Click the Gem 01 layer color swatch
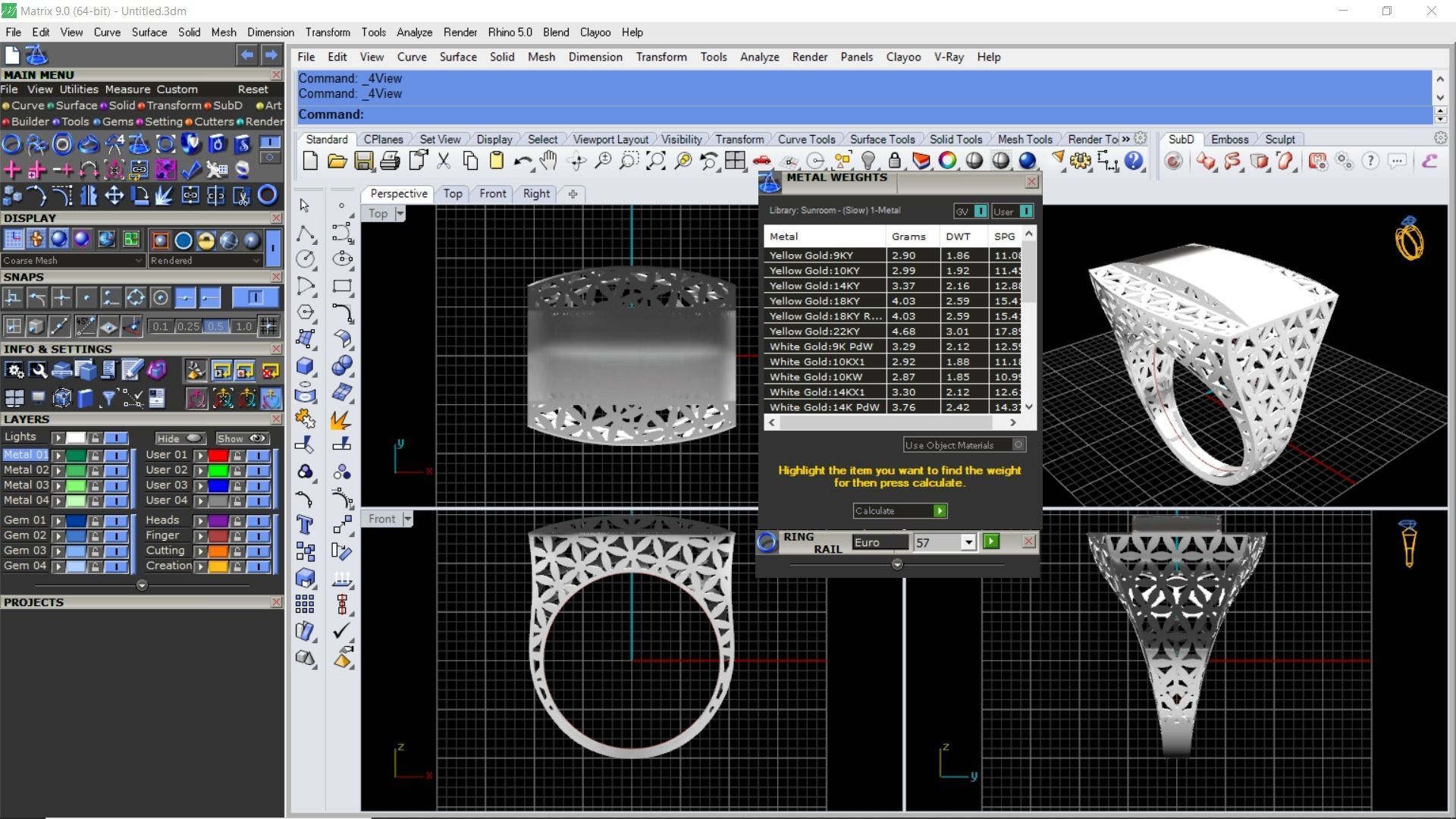Screen dimensions: 1456x819 [75, 521]
